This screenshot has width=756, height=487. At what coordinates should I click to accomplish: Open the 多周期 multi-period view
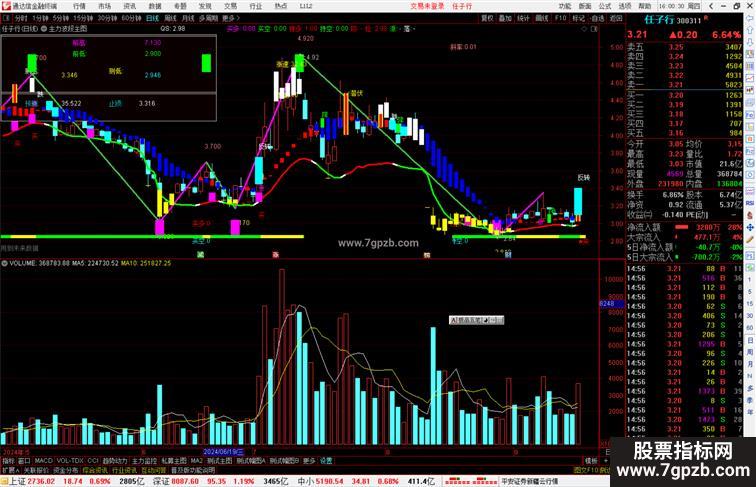click(x=208, y=18)
